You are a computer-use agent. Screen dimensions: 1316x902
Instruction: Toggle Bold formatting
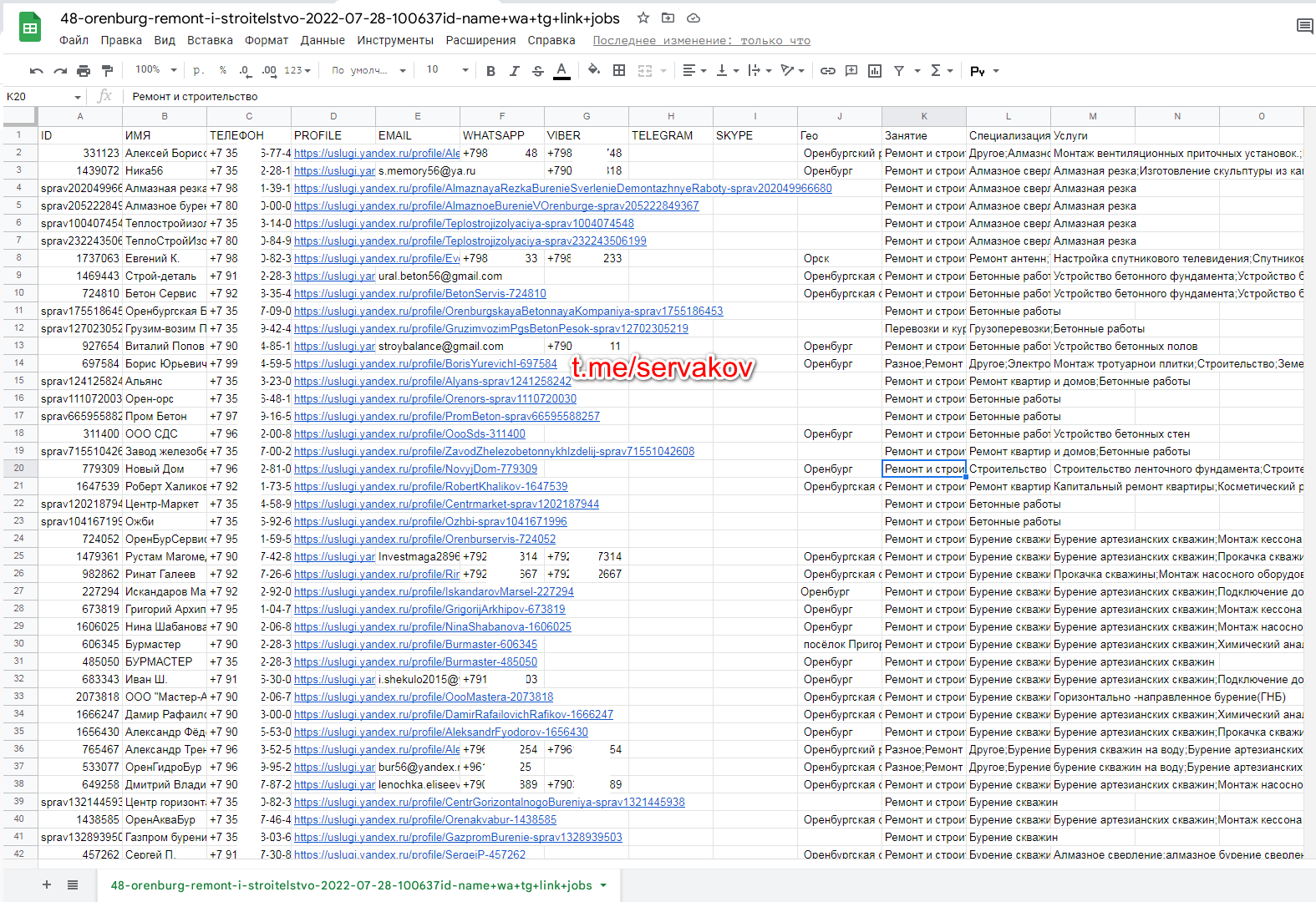click(x=490, y=71)
